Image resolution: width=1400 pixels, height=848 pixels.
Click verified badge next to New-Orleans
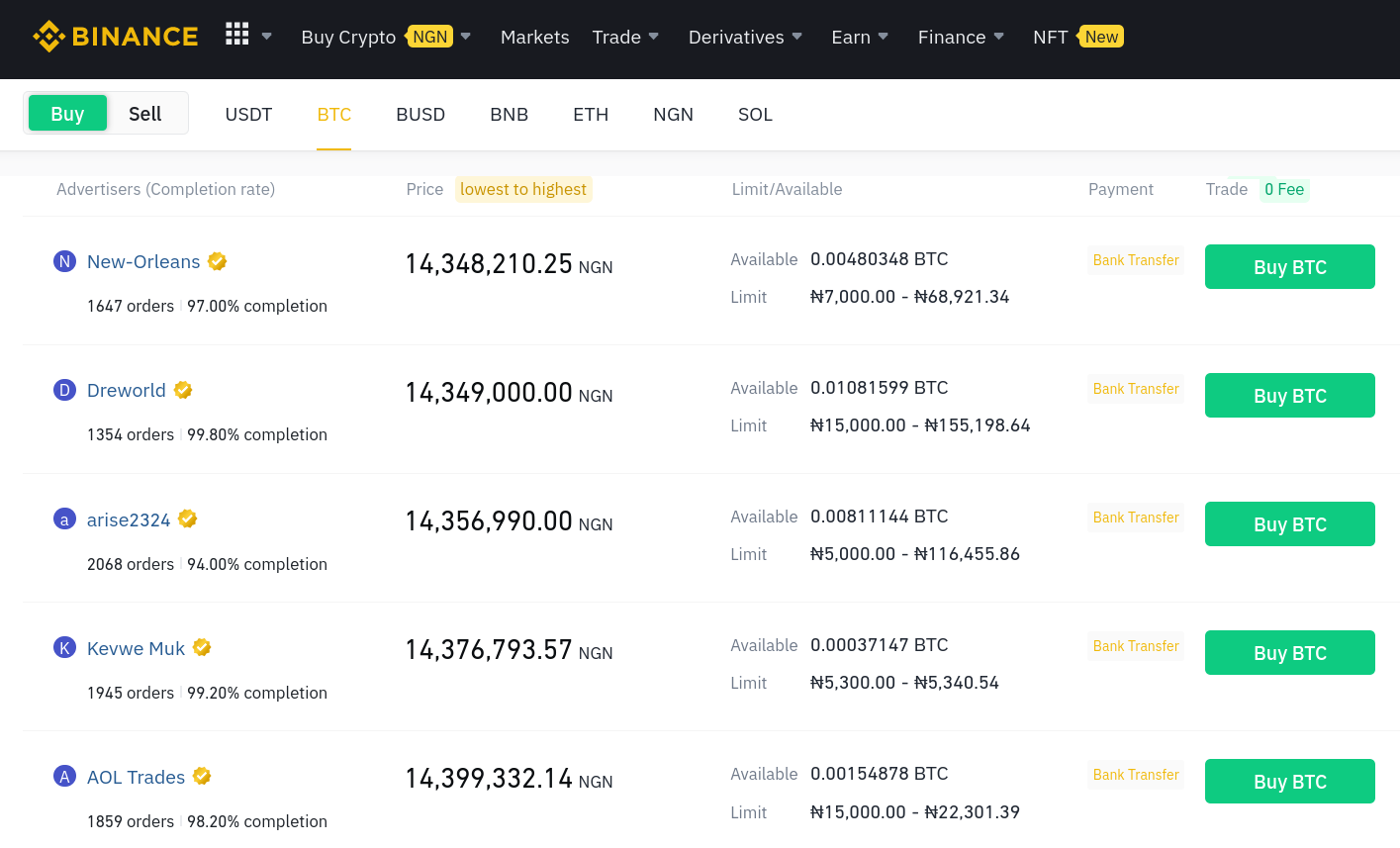coord(218,261)
